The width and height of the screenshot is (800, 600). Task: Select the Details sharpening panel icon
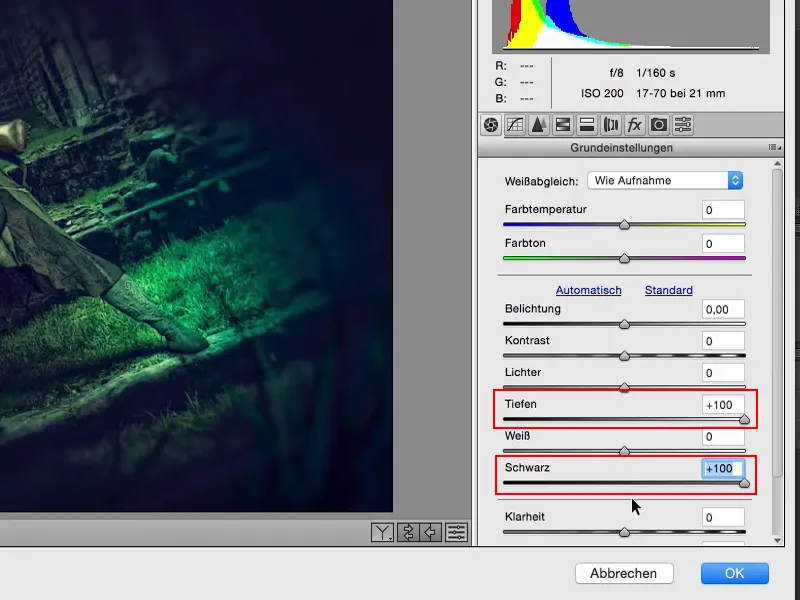tap(539, 124)
